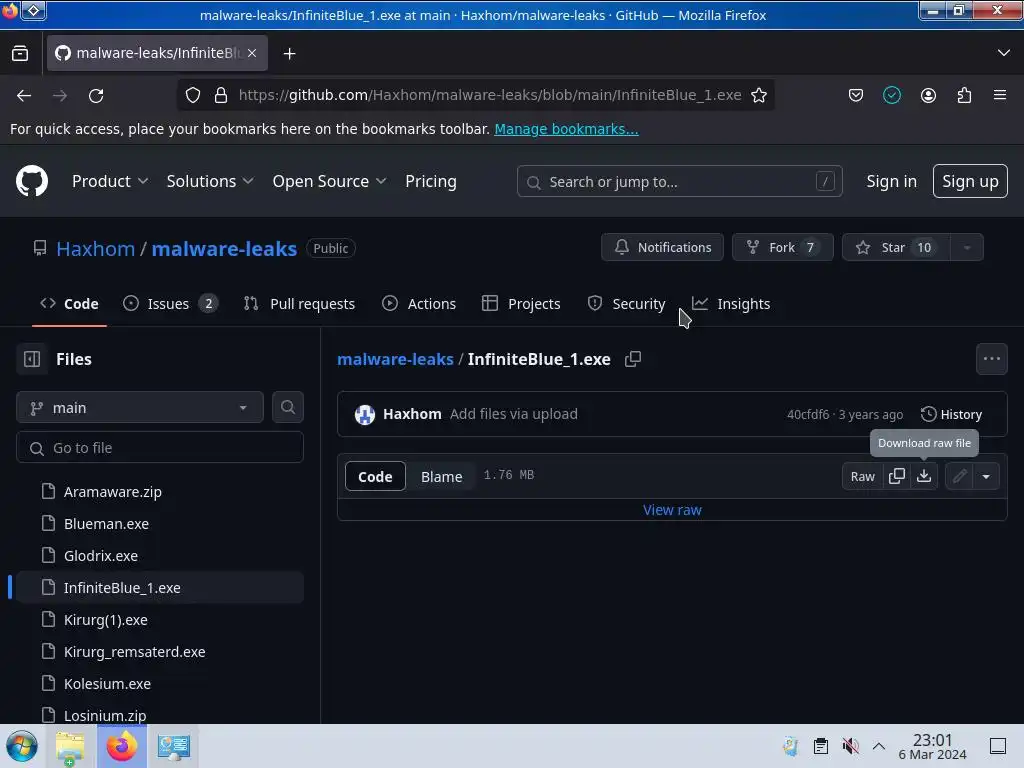Open Firefox extensions icon

click(x=964, y=95)
